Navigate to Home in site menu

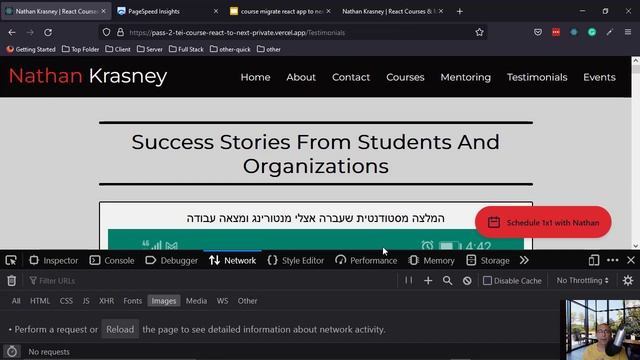pos(256,77)
